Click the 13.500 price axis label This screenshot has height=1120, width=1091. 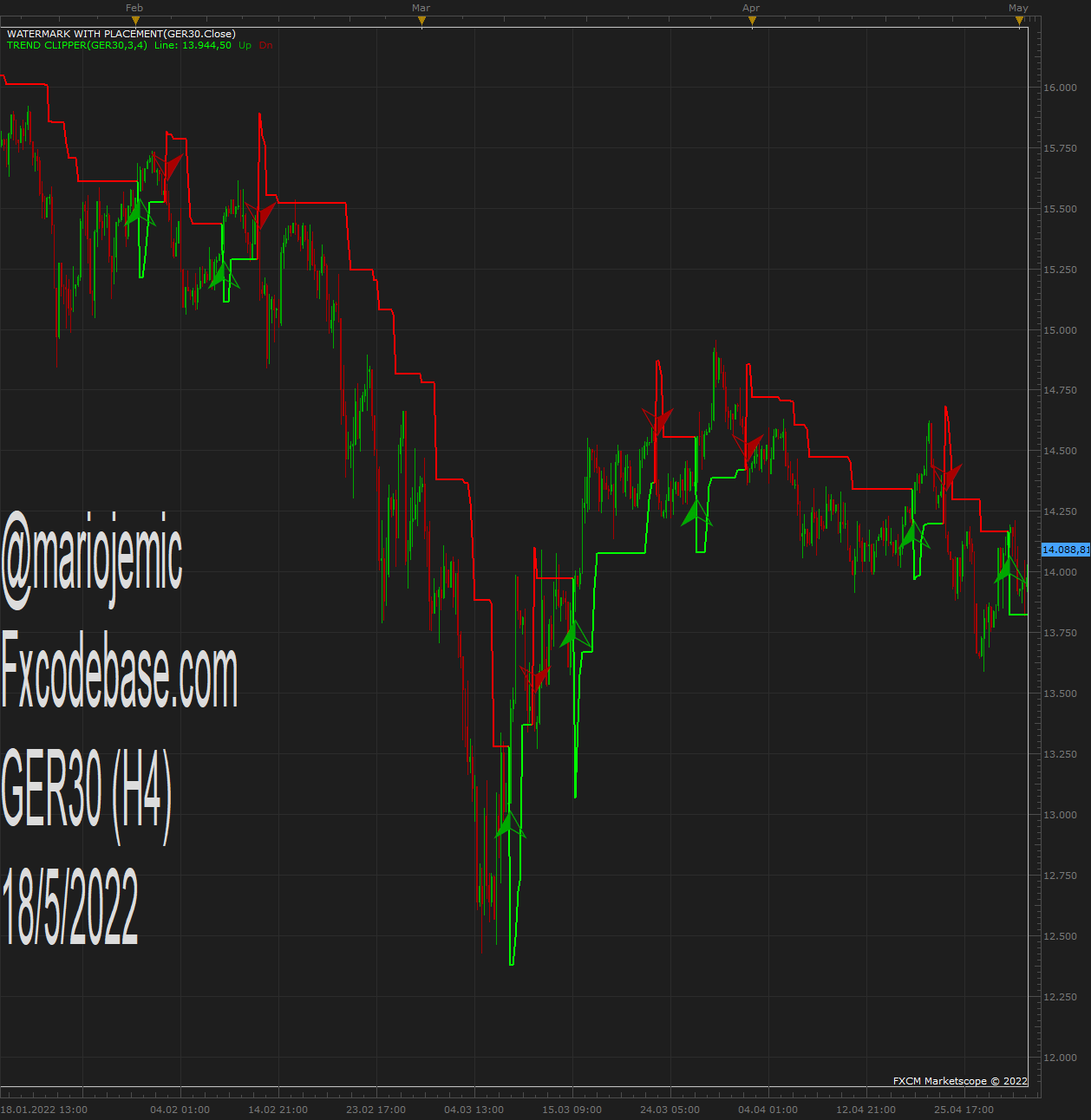tap(1060, 693)
